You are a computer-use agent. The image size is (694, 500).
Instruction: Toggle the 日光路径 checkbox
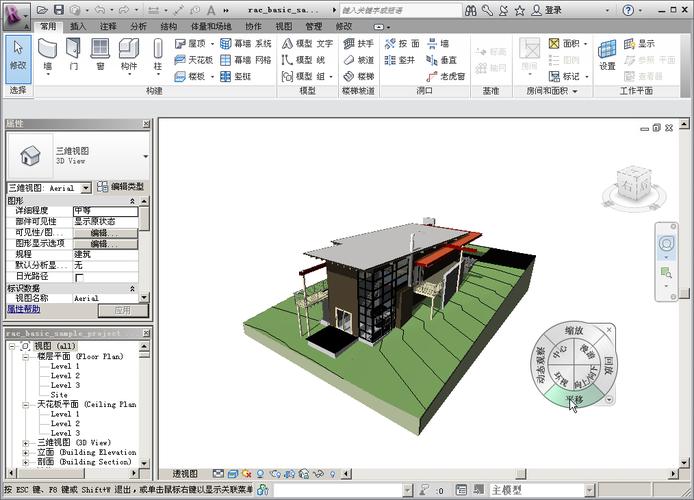[x=80, y=277]
